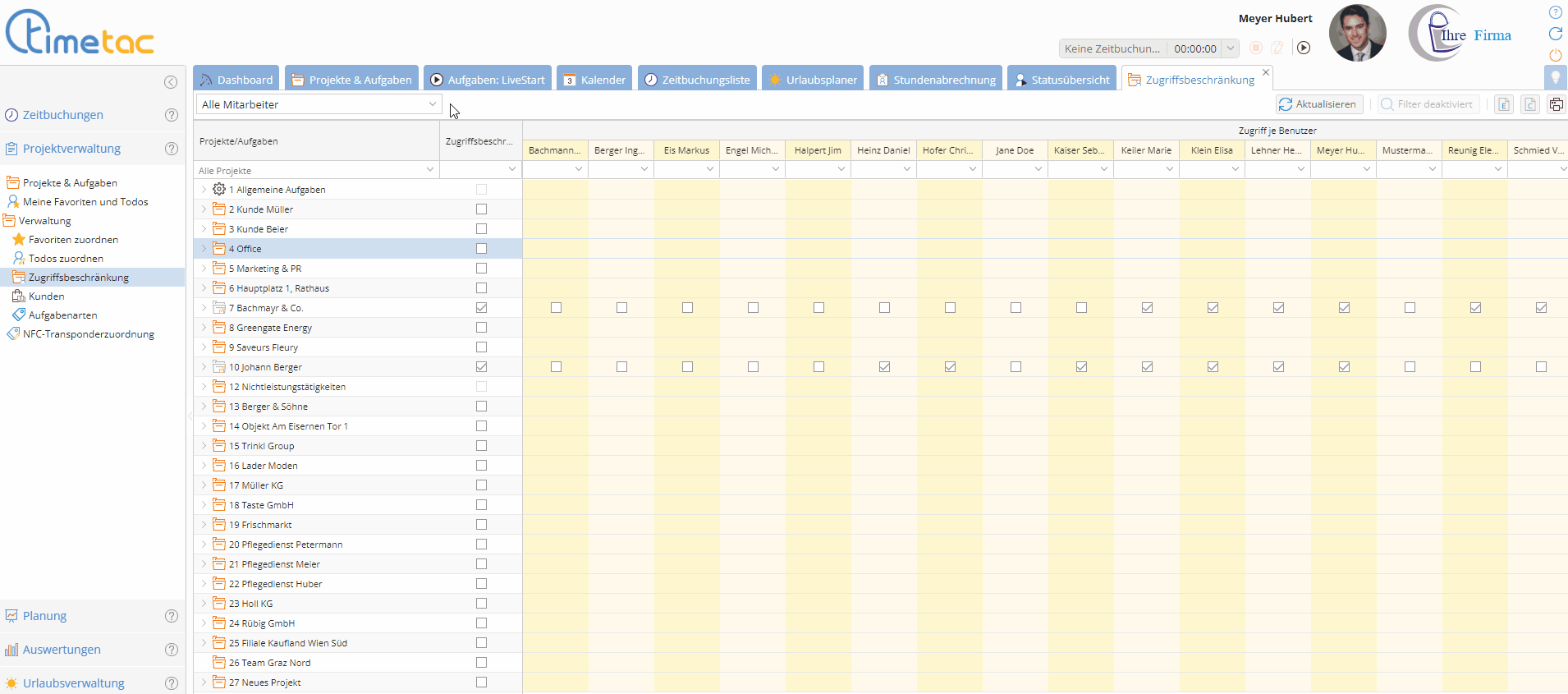Open the help icon next to Zeitbuchungen
The height and width of the screenshot is (694, 1568).
tap(171, 115)
